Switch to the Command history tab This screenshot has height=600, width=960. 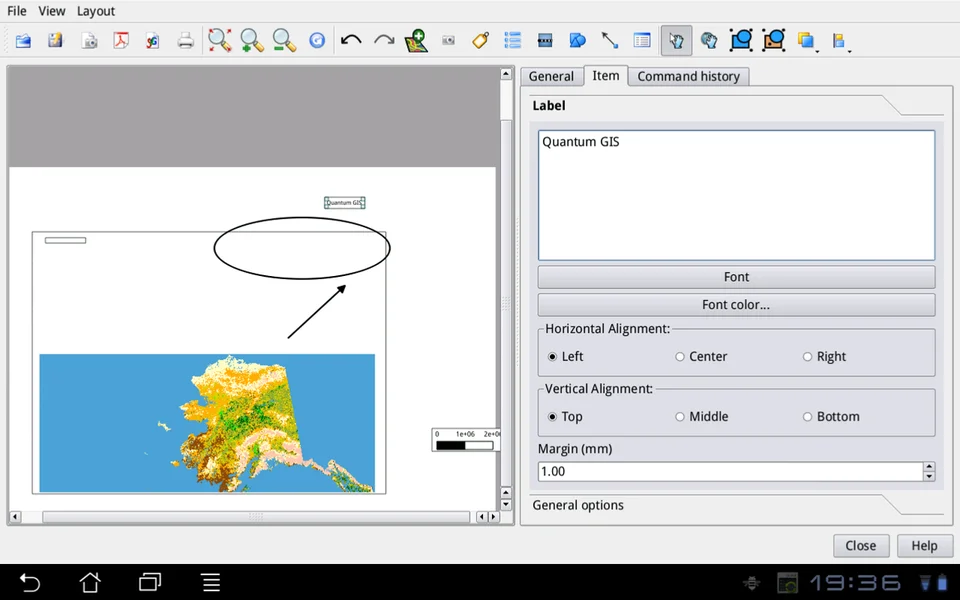coord(688,76)
